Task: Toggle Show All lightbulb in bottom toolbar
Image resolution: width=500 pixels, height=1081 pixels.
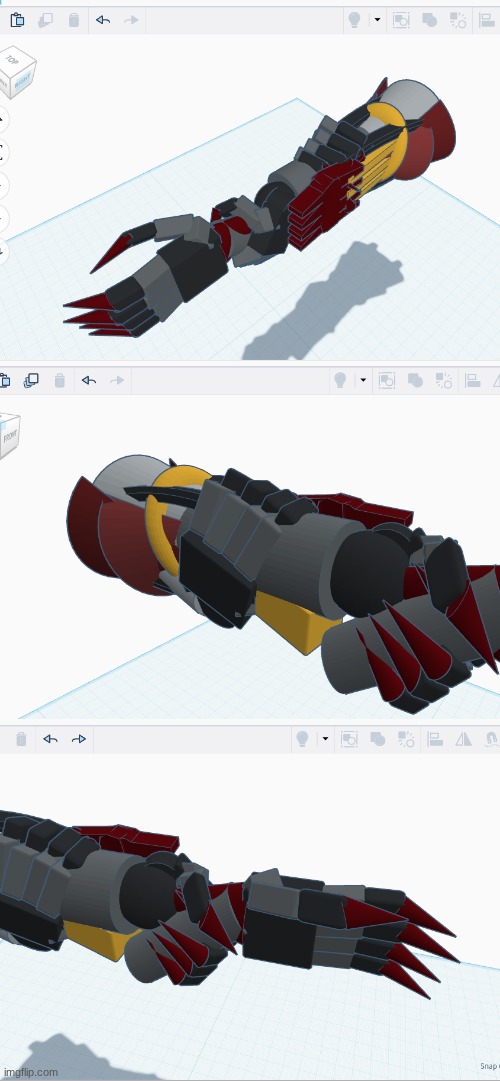Action: (301, 739)
